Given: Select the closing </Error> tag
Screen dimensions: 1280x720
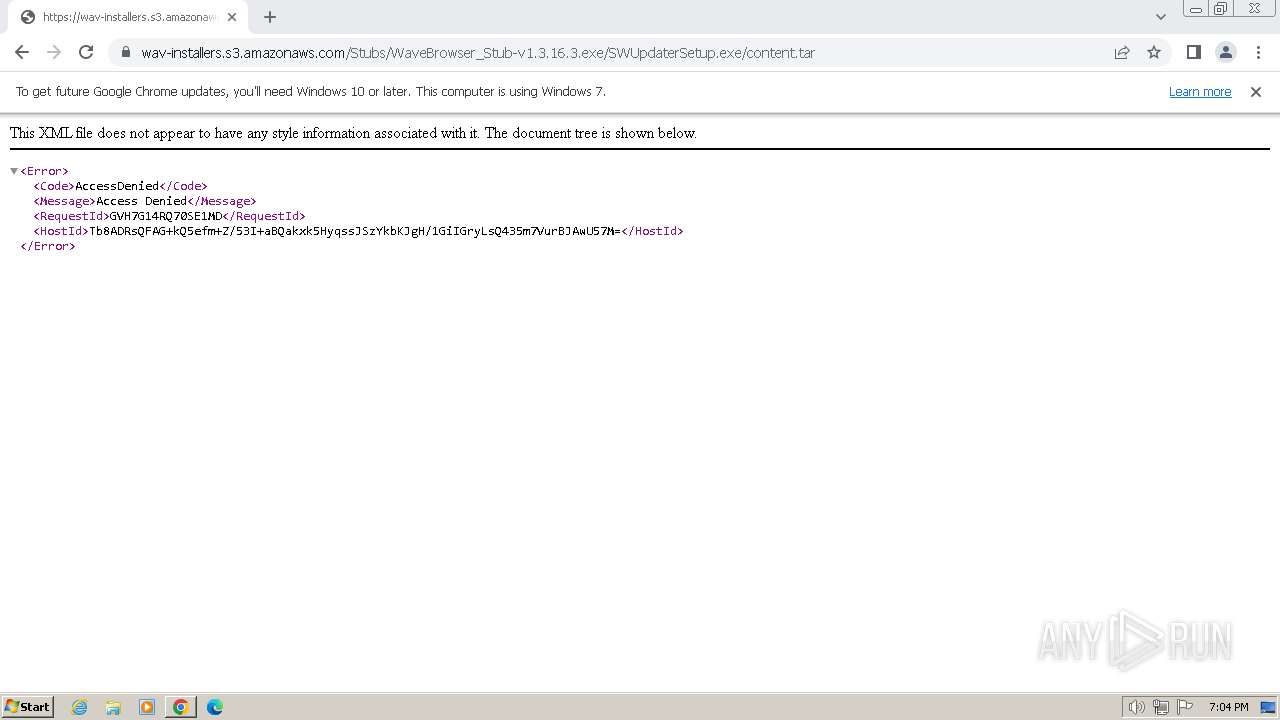Looking at the screenshot, I should tap(48, 246).
